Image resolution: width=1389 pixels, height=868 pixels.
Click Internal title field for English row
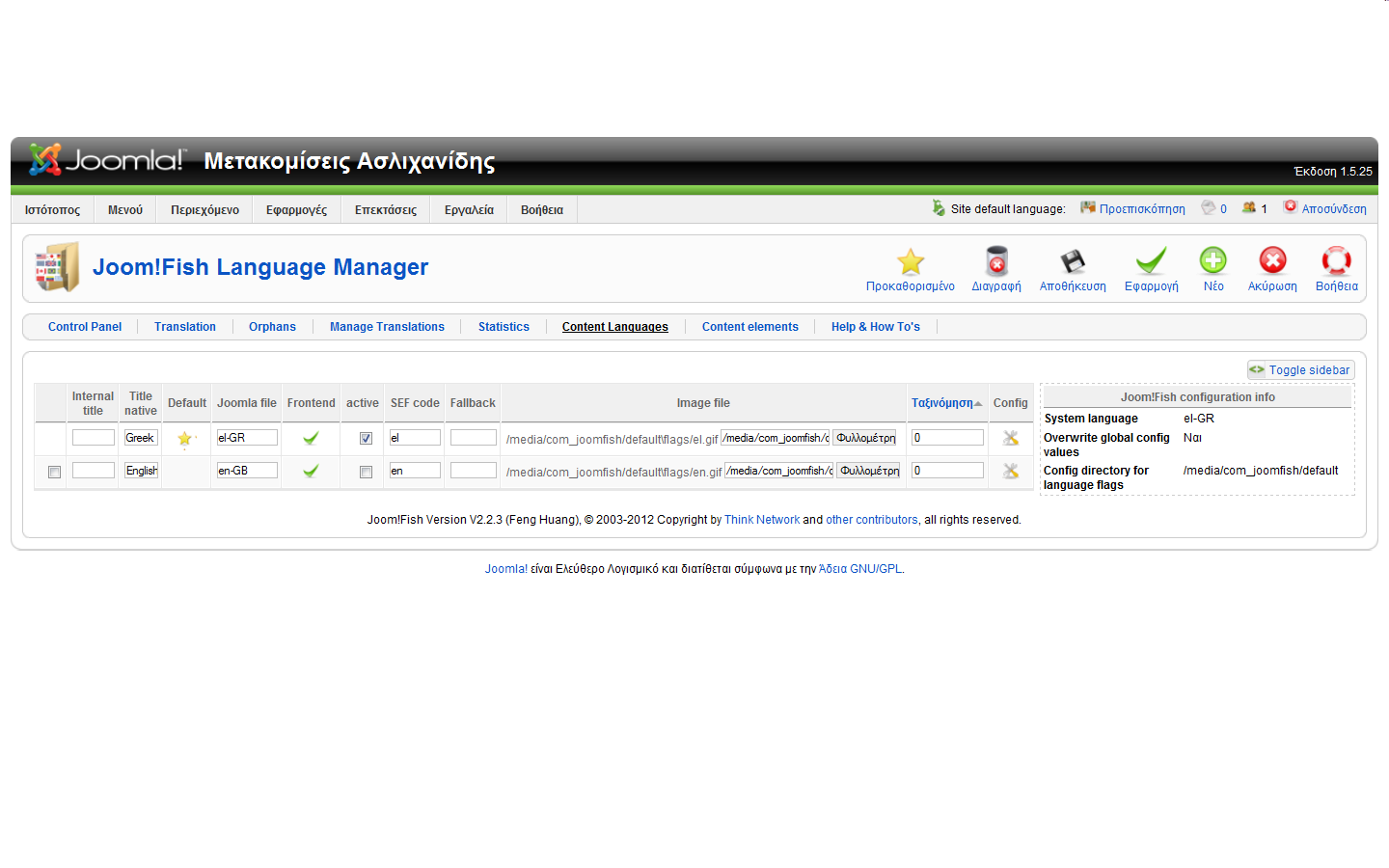point(94,471)
